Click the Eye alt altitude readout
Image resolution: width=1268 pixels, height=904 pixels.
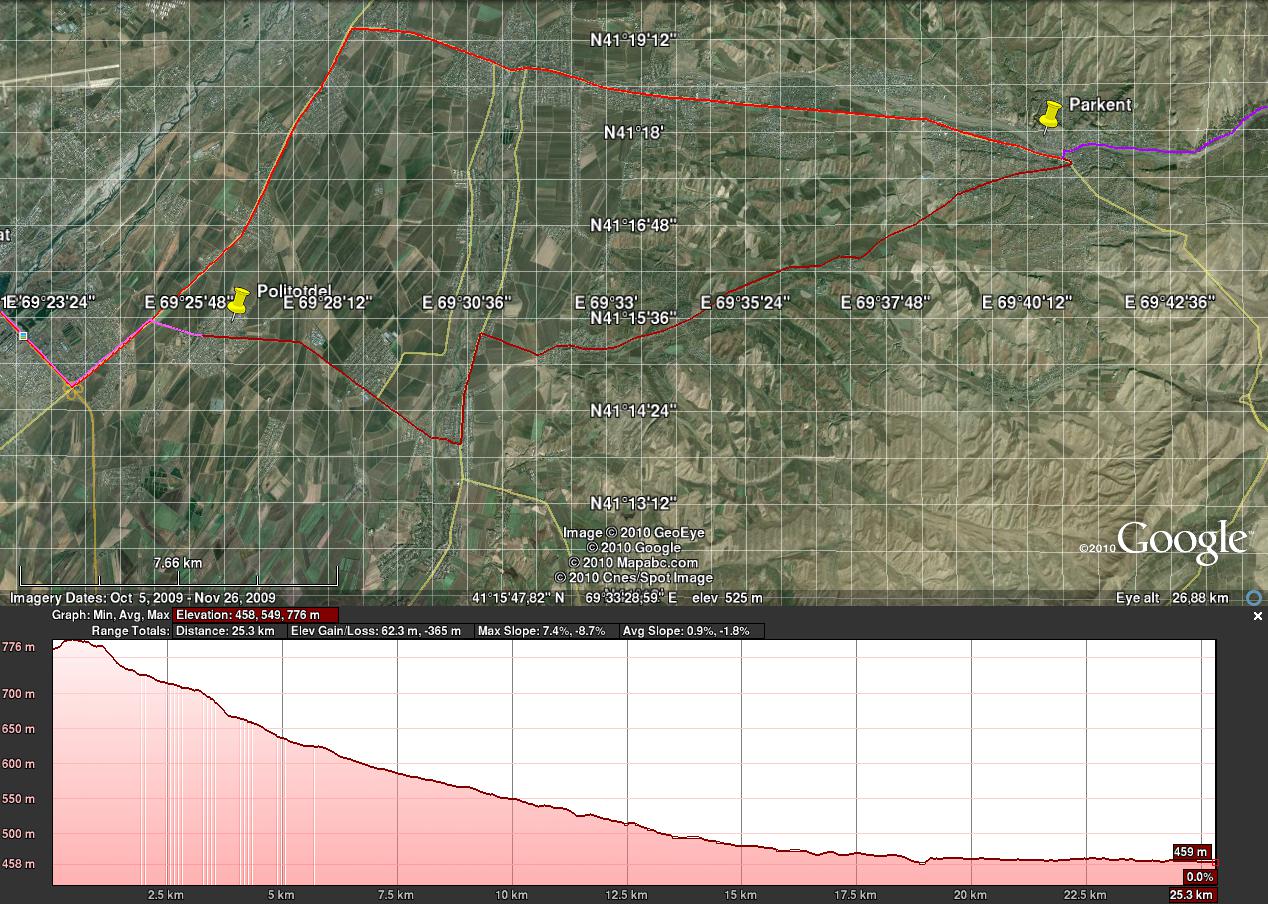pyautogui.click(x=1172, y=598)
